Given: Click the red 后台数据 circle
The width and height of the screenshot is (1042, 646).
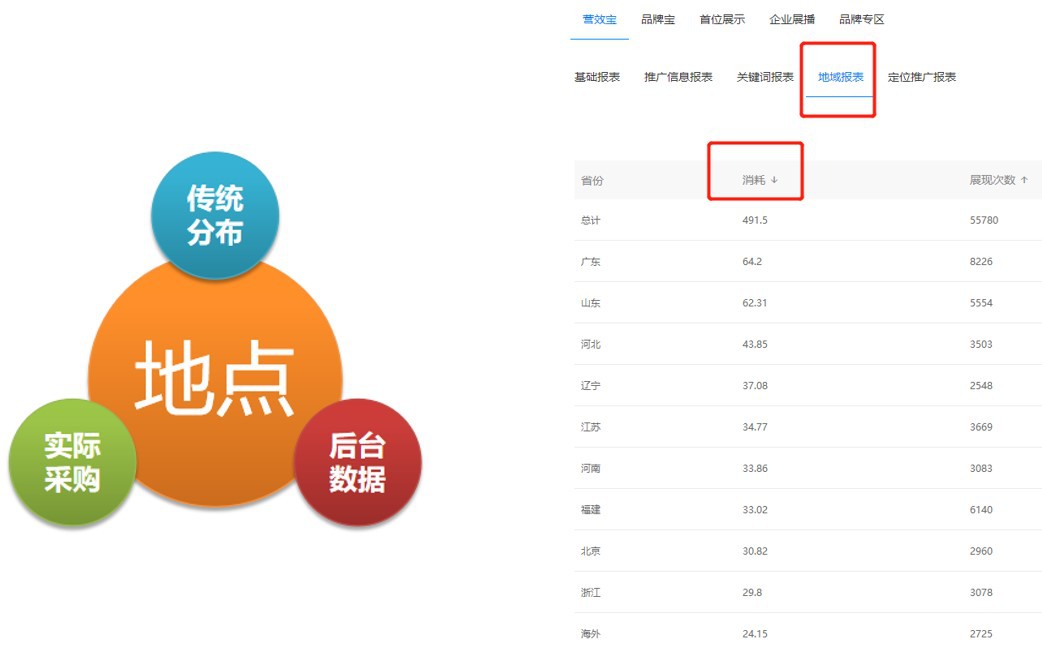Looking at the screenshot, I should 357,463.
